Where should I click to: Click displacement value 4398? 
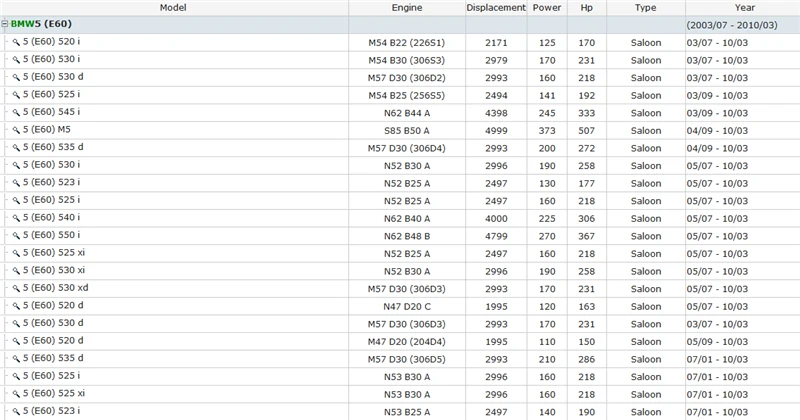coord(496,113)
